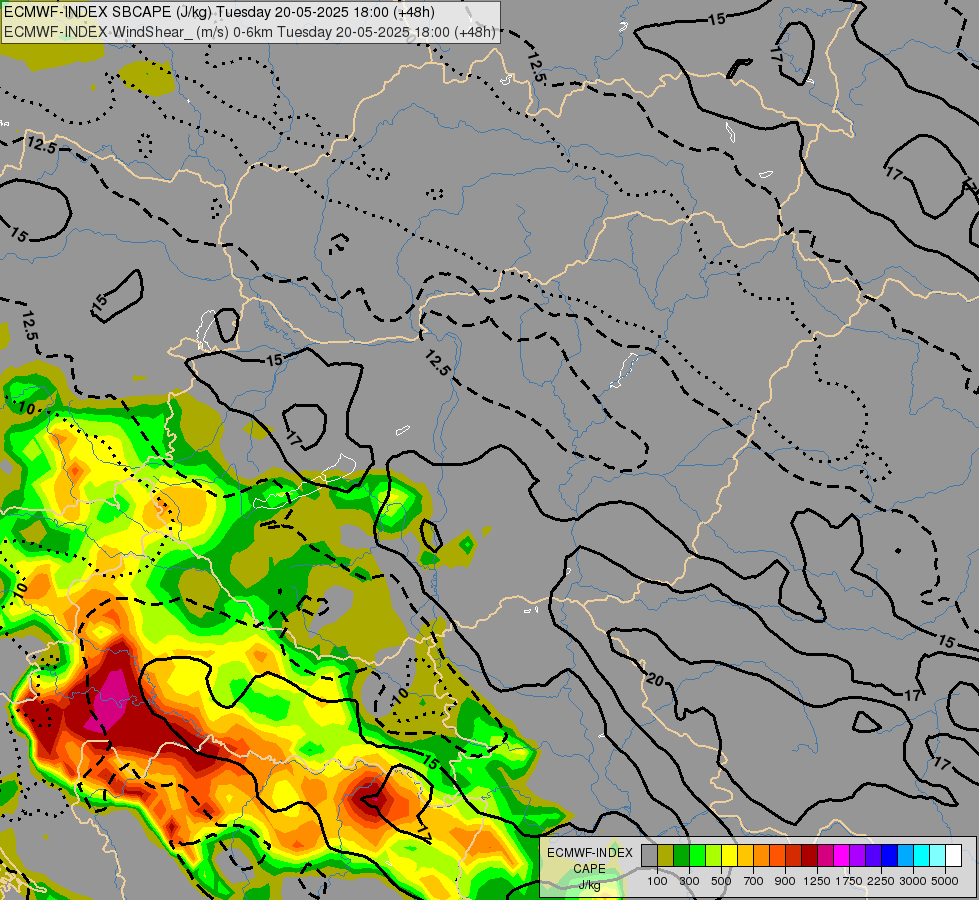
Task: Click the legend value 1750
Action: (849, 881)
